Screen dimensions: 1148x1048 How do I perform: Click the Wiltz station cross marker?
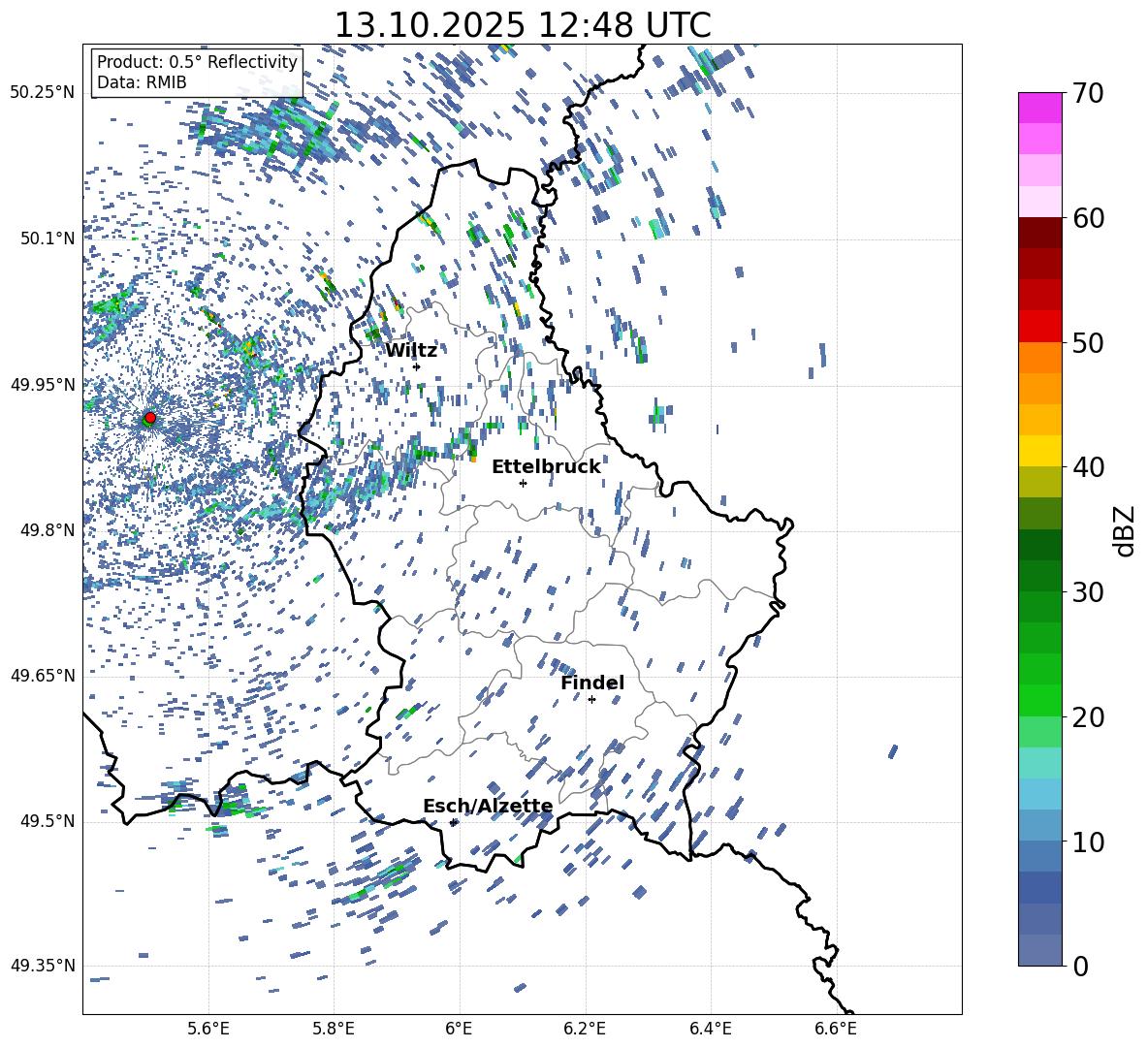point(416,366)
